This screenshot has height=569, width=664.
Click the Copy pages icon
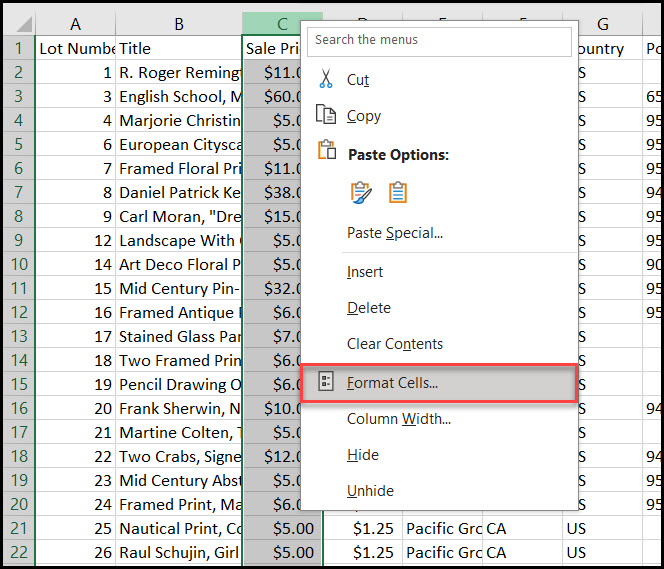[x=326, y=116]
